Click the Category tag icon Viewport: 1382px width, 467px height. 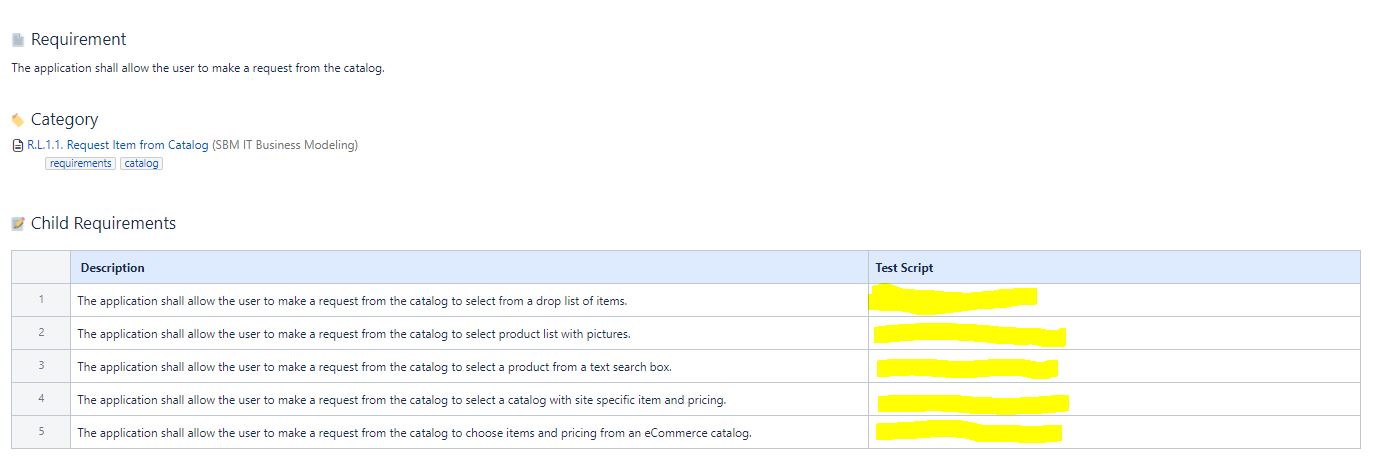point(17,120)
